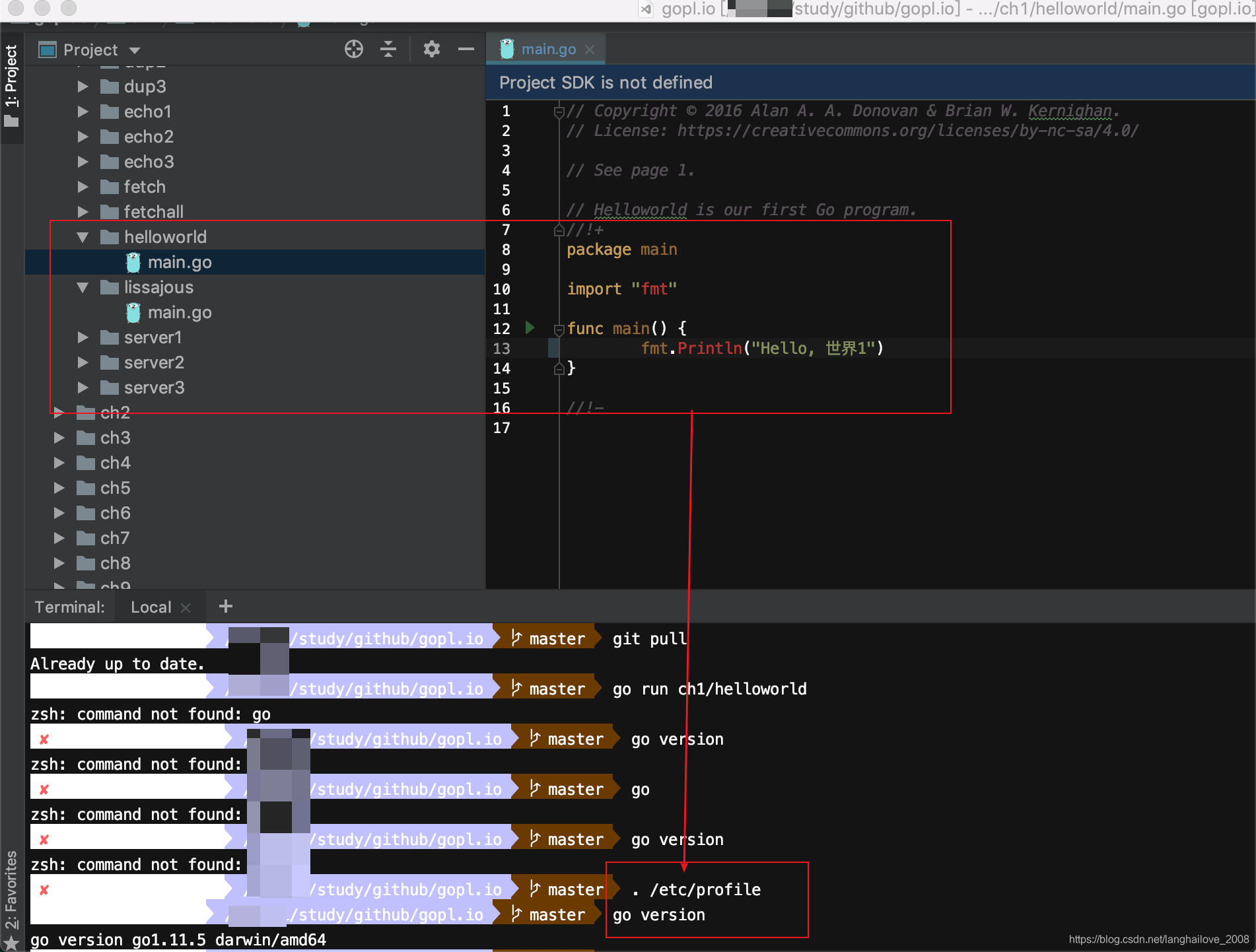
Task: Click the Terminal: panel label
Action: pyautogui.click(x=69, y=607)
